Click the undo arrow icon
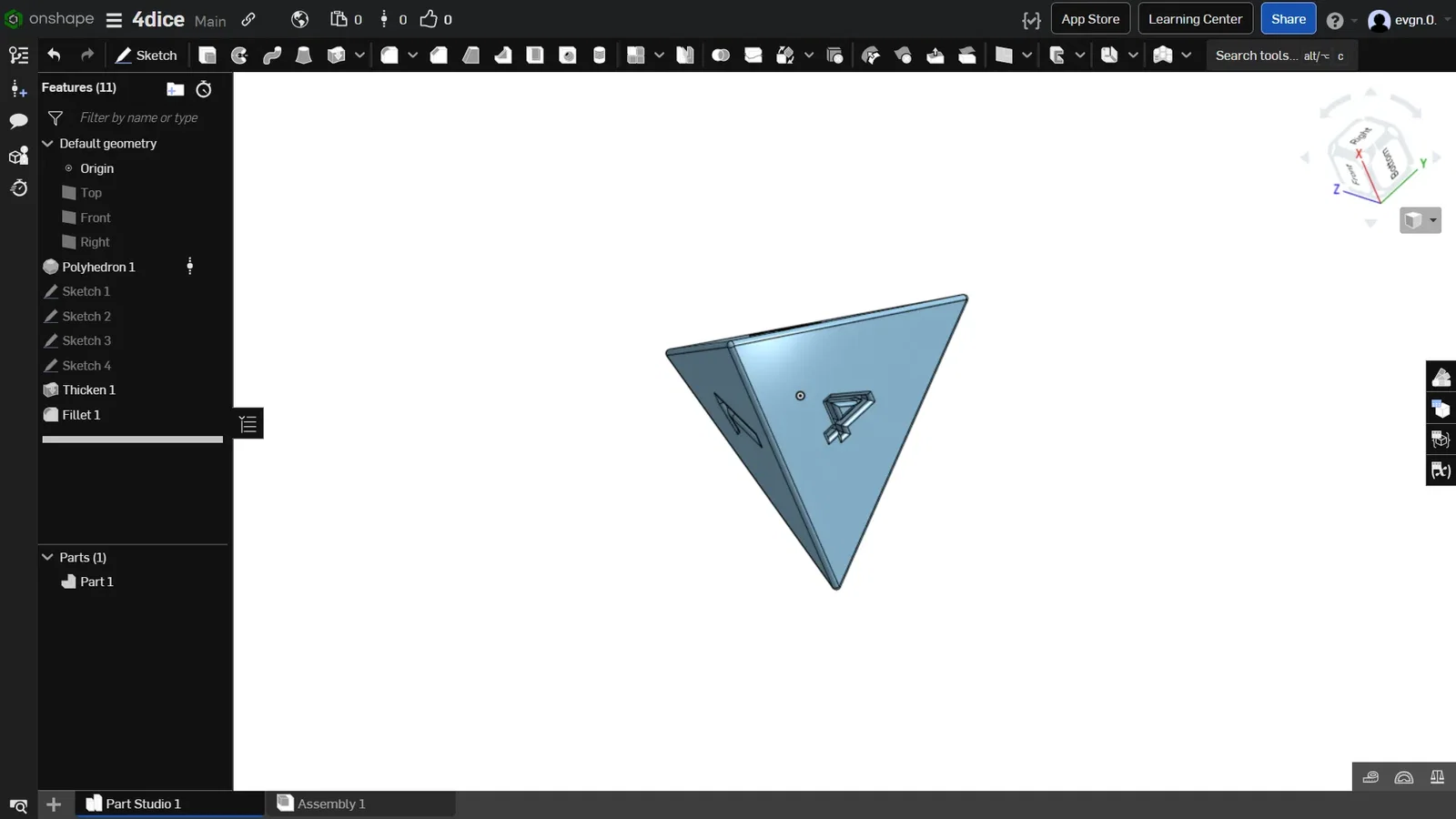Viewport: 1456px width, 819px height. tap(54, 56)
